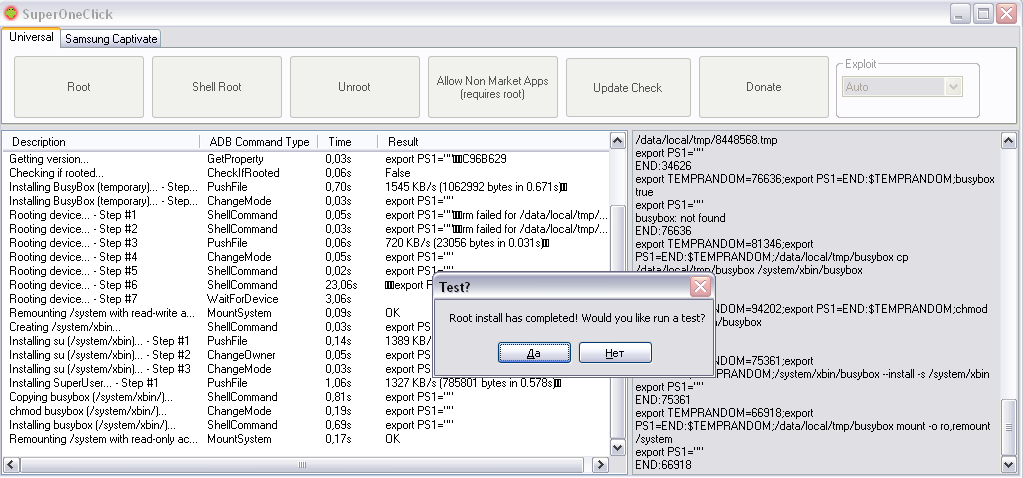Select the Universal tab
The width and height of the screenshot is (1023, 478).
(31, 38)
